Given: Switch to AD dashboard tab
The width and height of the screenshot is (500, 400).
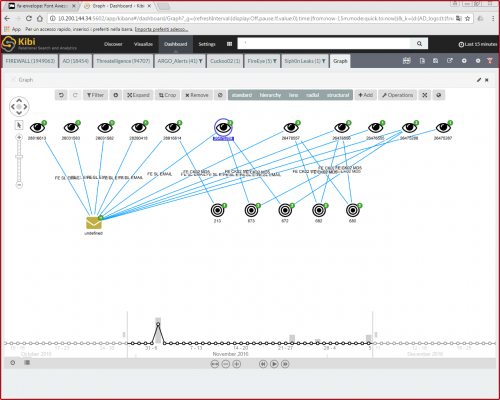Looking at the screenshot, I should (76, 61).
